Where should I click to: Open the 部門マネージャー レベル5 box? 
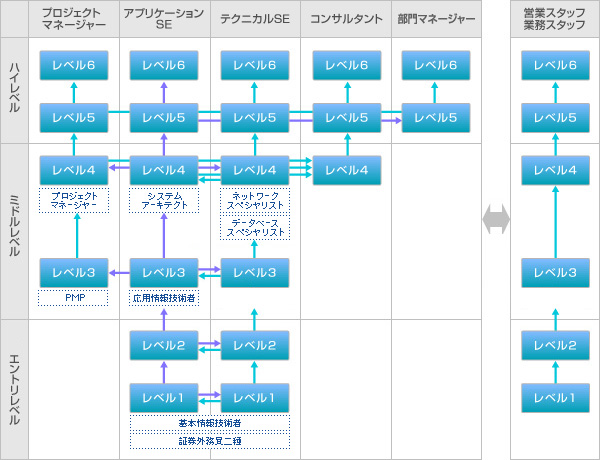[436, 118]
